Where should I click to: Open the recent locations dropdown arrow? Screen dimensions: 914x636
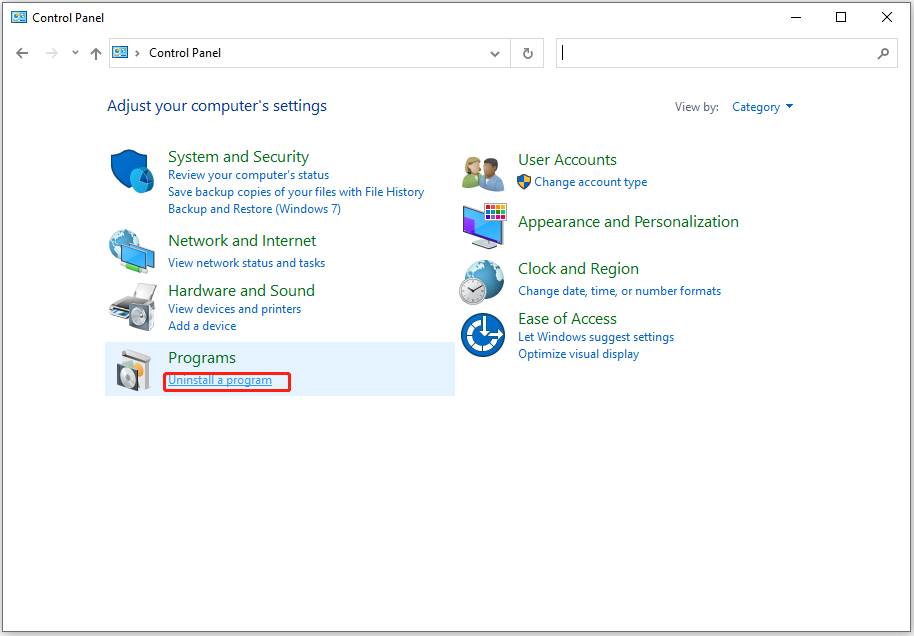coord(75,52)
